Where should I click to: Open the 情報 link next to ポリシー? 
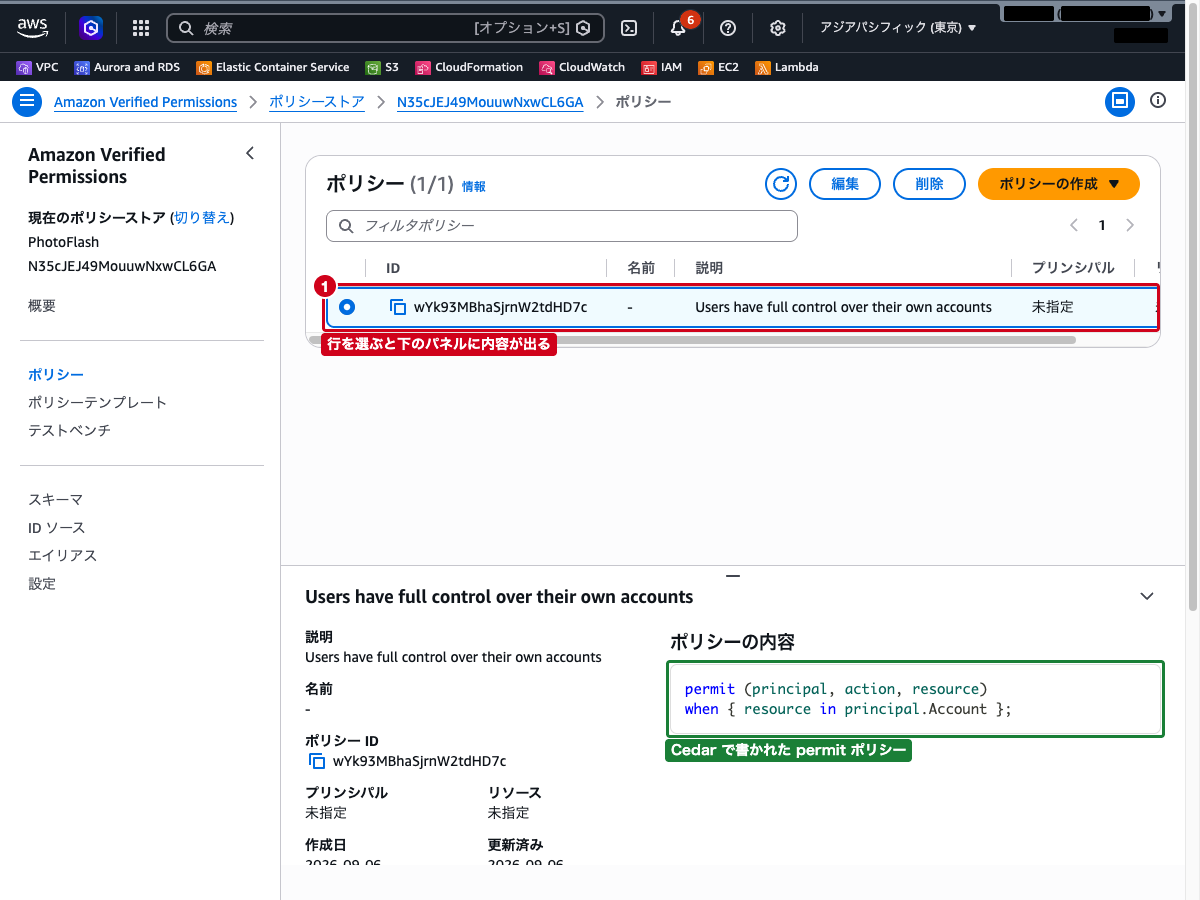pos(474,186)
